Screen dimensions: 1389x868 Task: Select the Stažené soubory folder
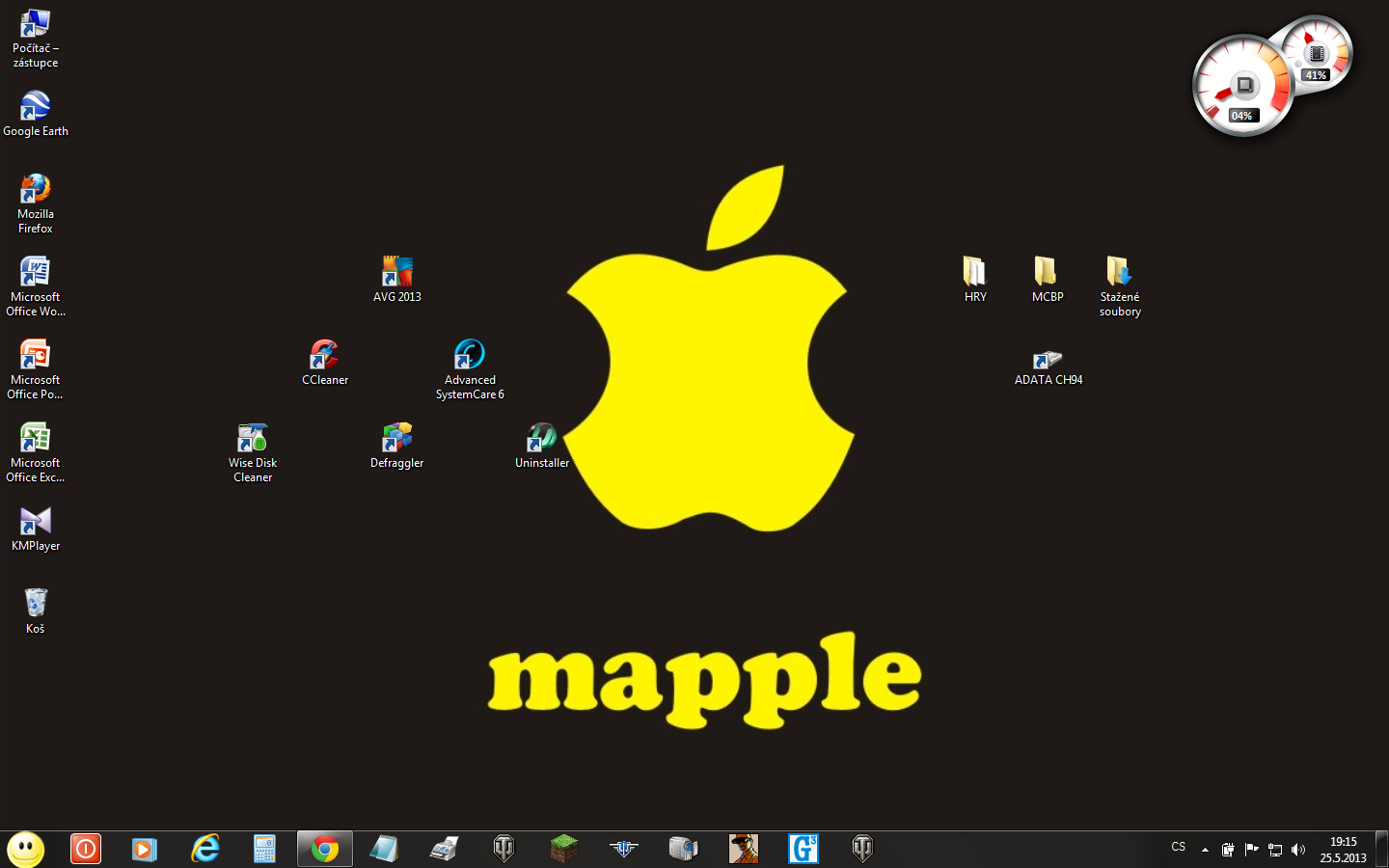(1120, 286)
